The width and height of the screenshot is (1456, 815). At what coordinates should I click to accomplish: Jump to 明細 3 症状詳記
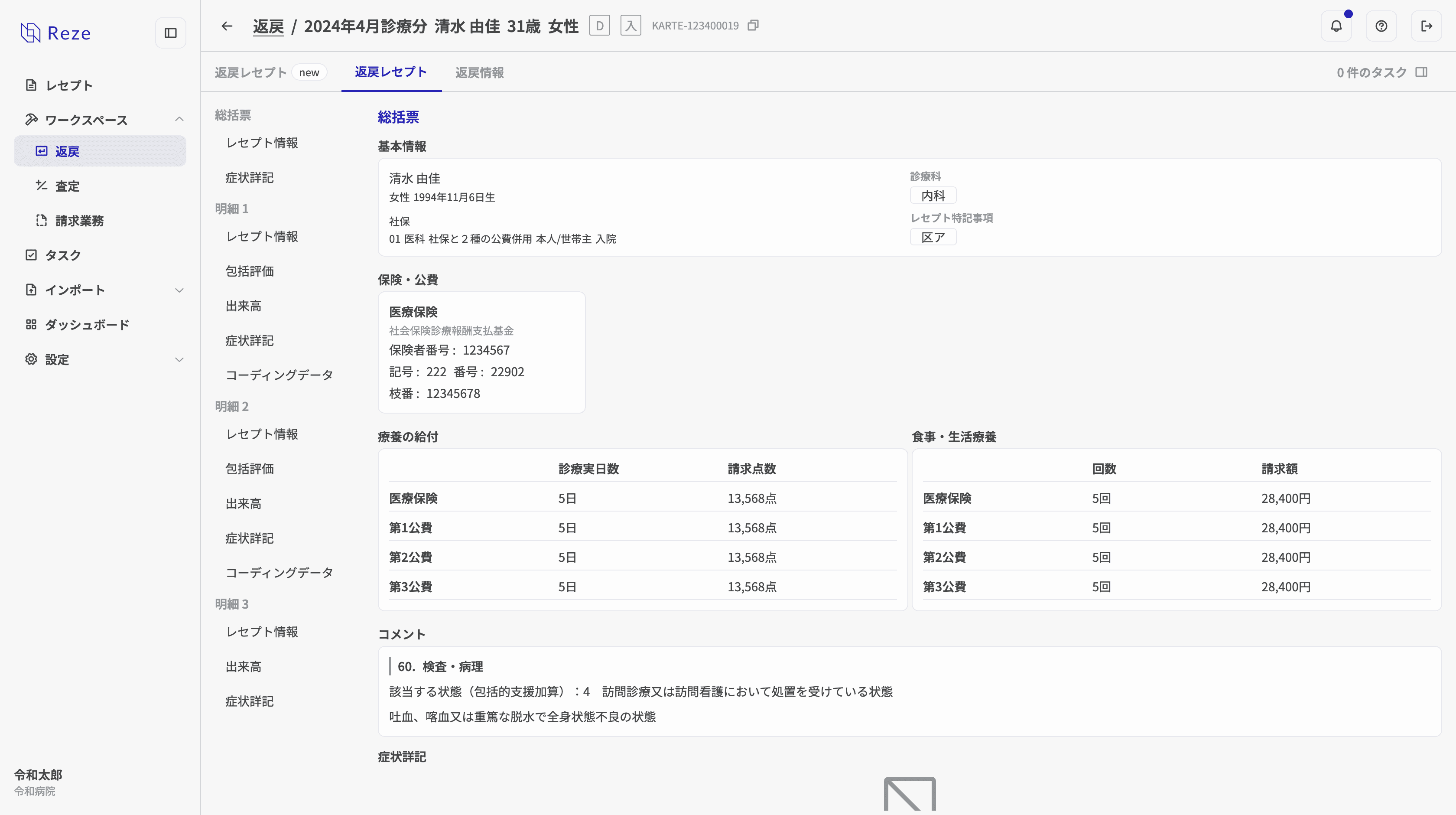(249, 701)
